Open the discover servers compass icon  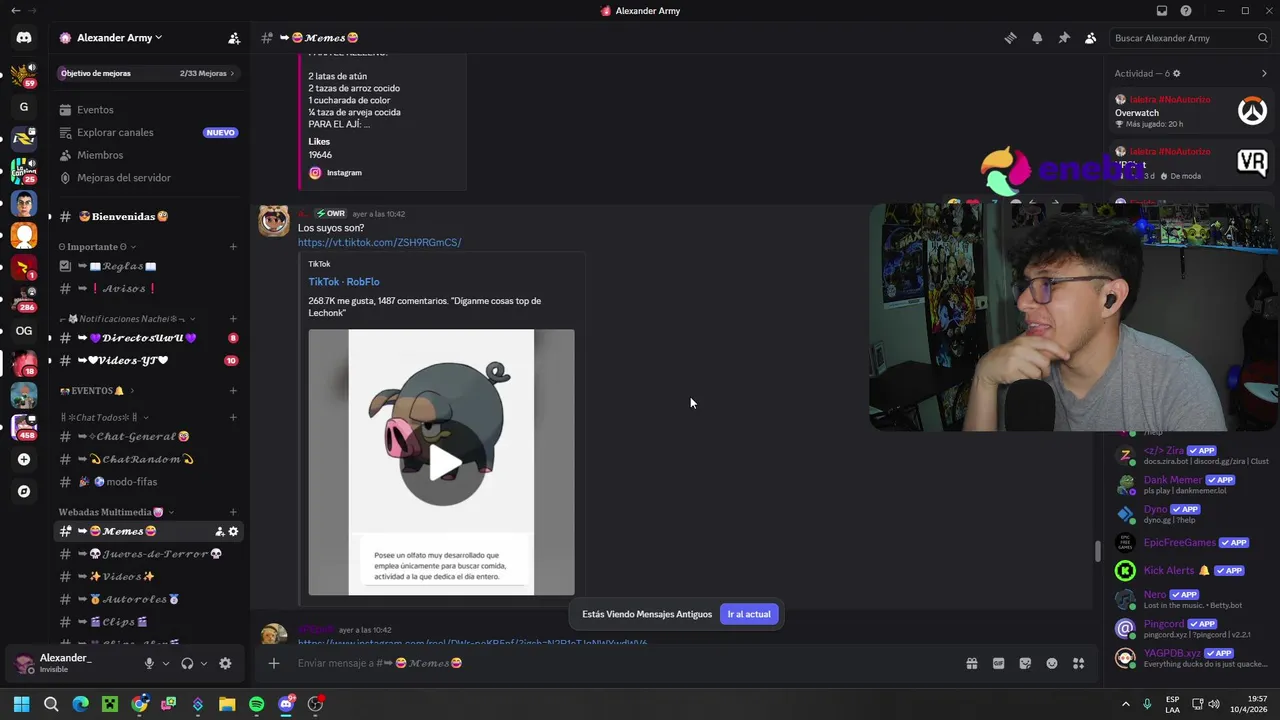(x=24, y=492)
